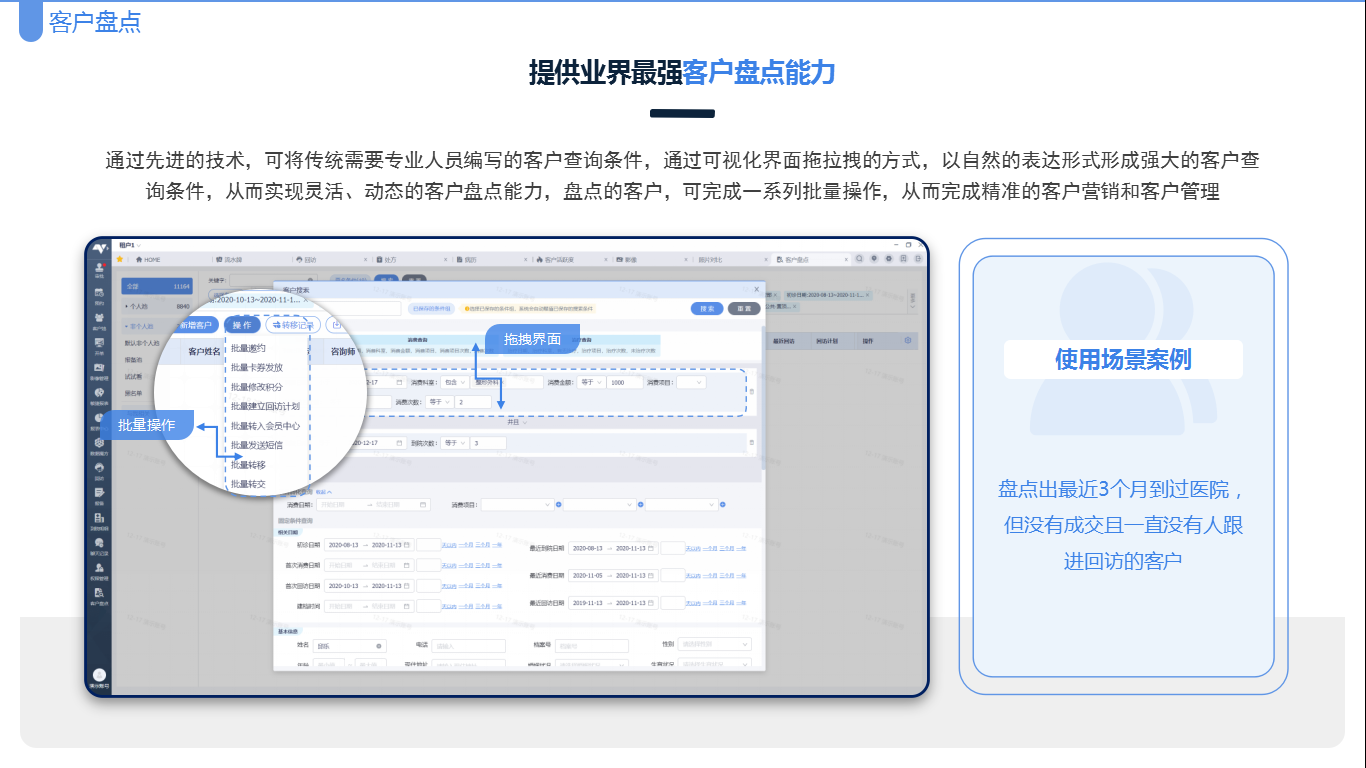Clear the 姓名 field with its clear icon
Image resolution: width=1366 pixels, height=768 pixels.
379,646
